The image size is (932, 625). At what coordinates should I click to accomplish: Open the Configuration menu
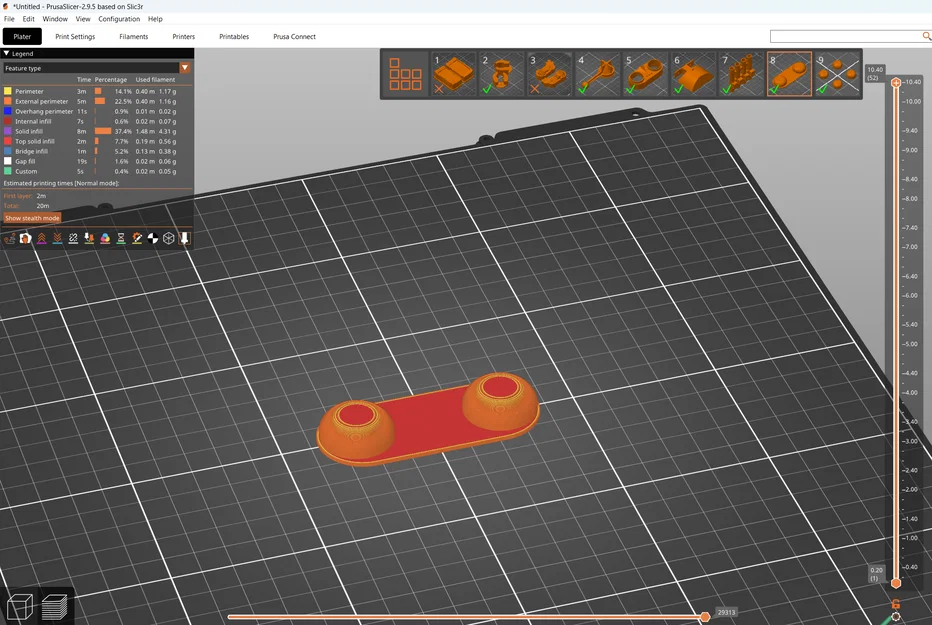(119, 19)
